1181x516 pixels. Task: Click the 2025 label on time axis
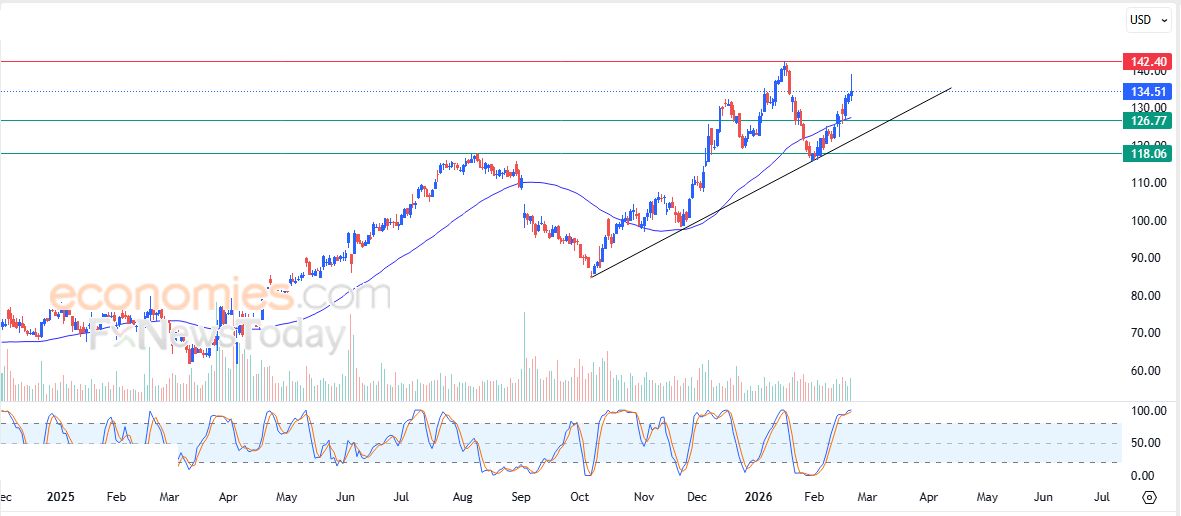[61, 497]
